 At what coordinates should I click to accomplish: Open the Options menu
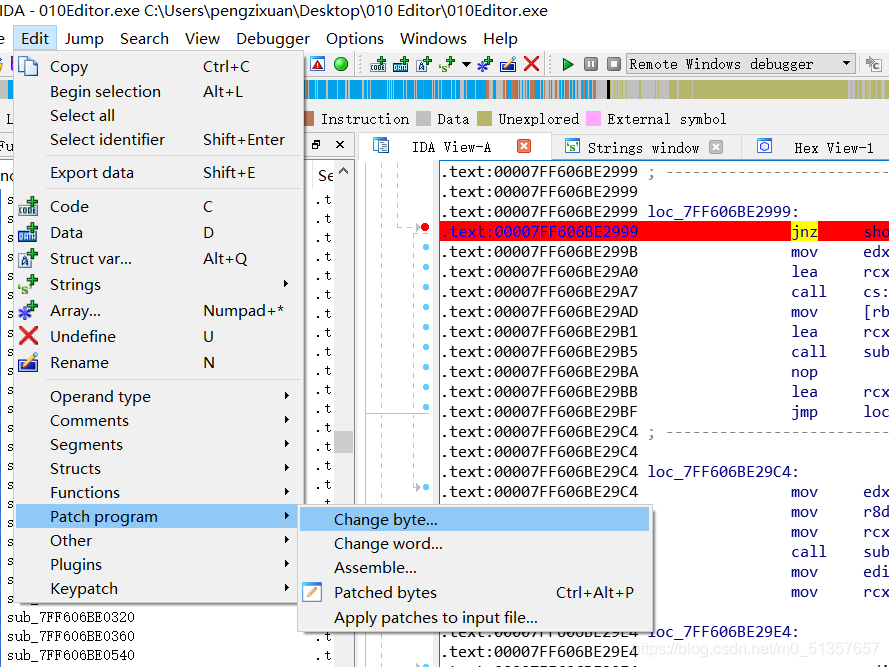(x=354, y=39)
